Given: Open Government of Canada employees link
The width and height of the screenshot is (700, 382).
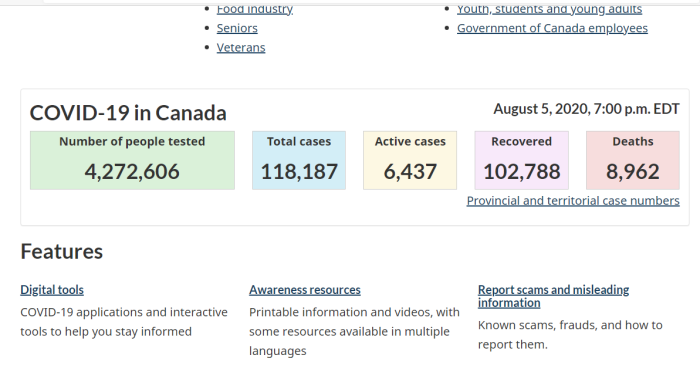Looking at the screenshot, I should 552,28.
